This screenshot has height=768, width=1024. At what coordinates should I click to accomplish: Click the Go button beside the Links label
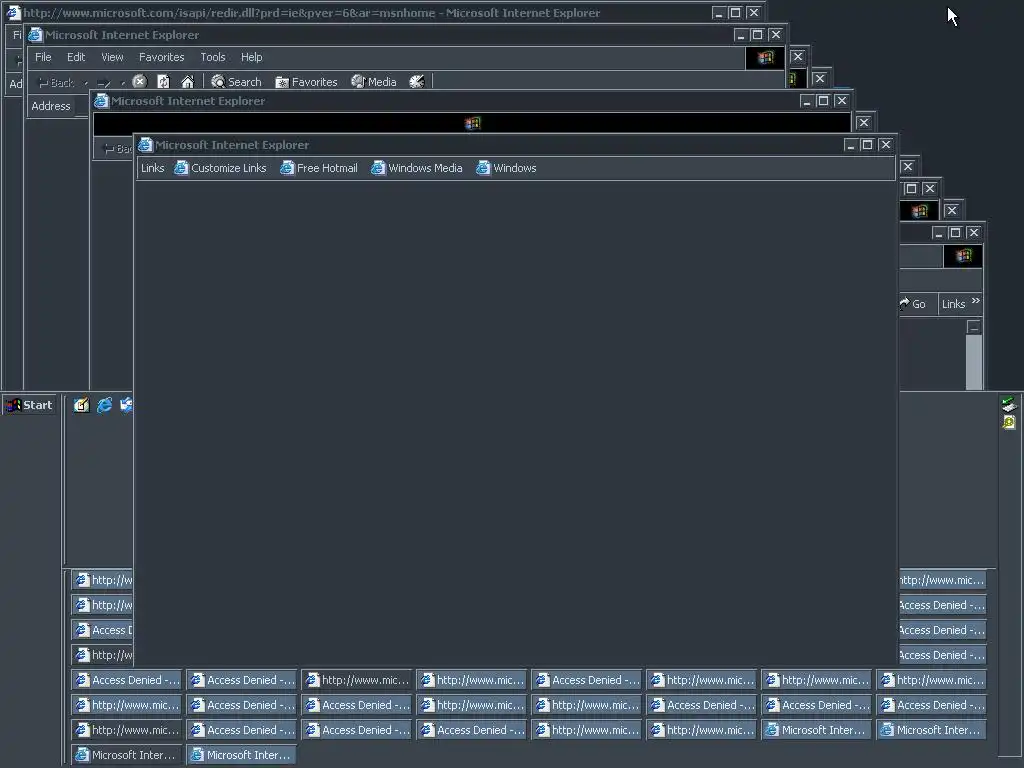(x=913, y=304)
